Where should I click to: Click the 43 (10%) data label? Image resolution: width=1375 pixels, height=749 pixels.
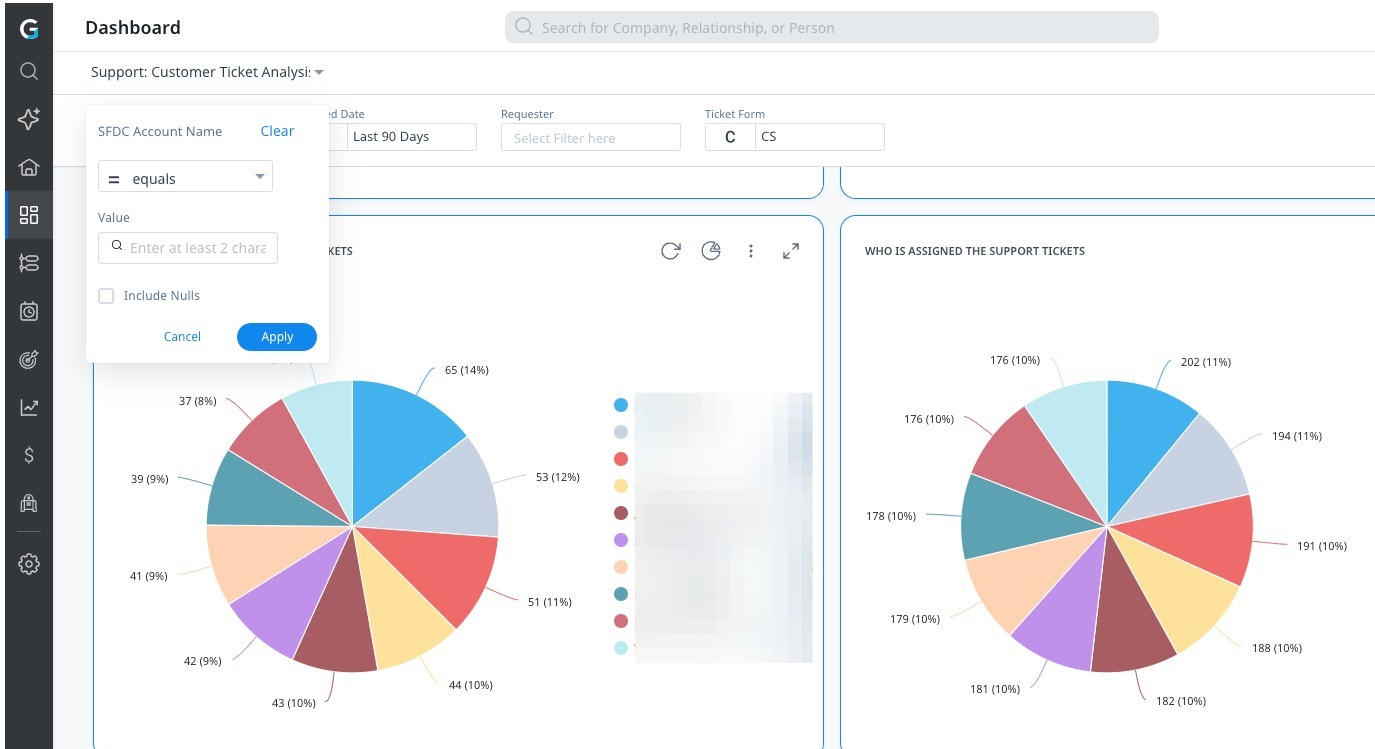[294, 703]
